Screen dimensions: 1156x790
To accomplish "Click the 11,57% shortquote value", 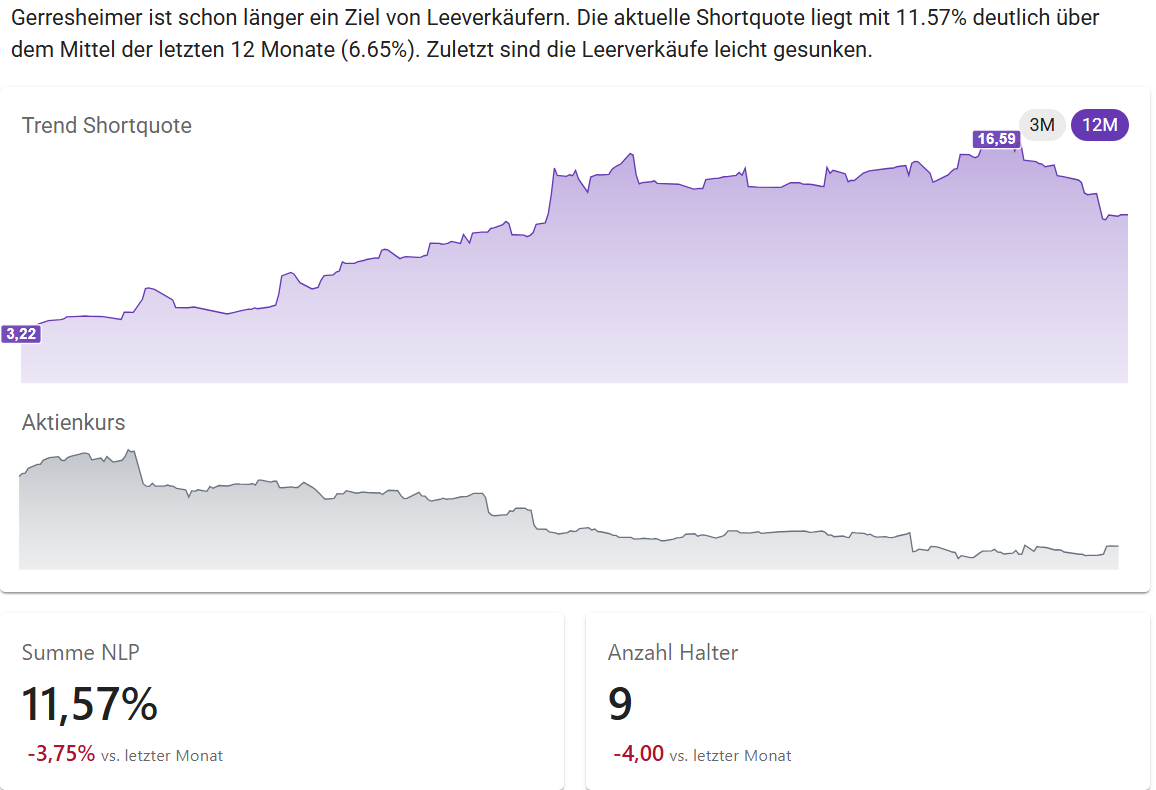I will pos(89,705).
